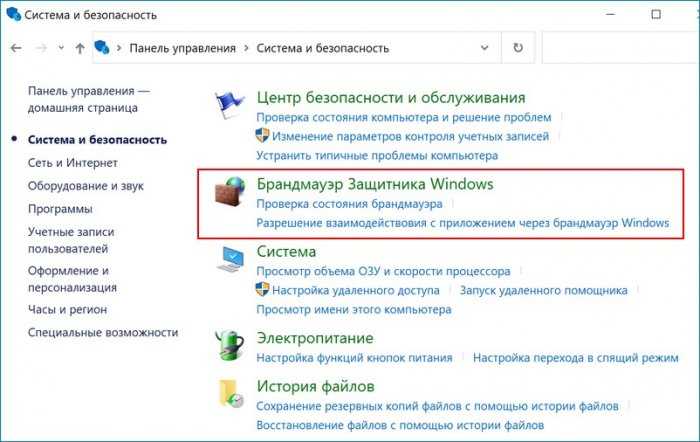Image resolution: width=700 pixels, height=442 pixels.
Task: Click the Control Panel icon in address bar
Action: click(x=102, y=47)
